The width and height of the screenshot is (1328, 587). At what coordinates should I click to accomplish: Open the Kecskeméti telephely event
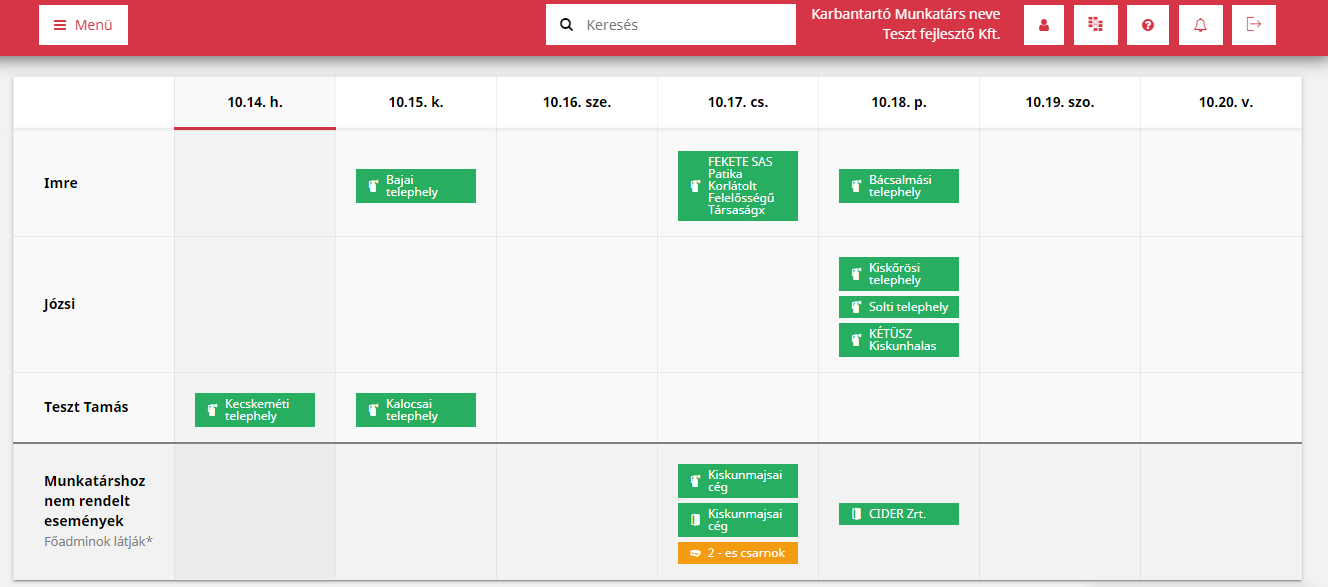pos(255,410)
